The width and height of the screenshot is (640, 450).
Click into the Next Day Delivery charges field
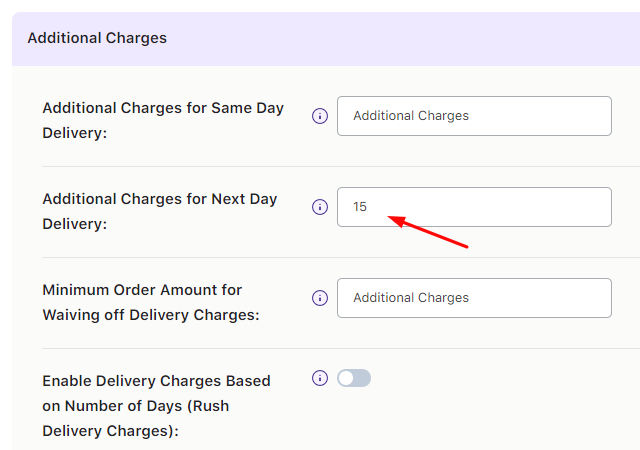tap(474, 207)
